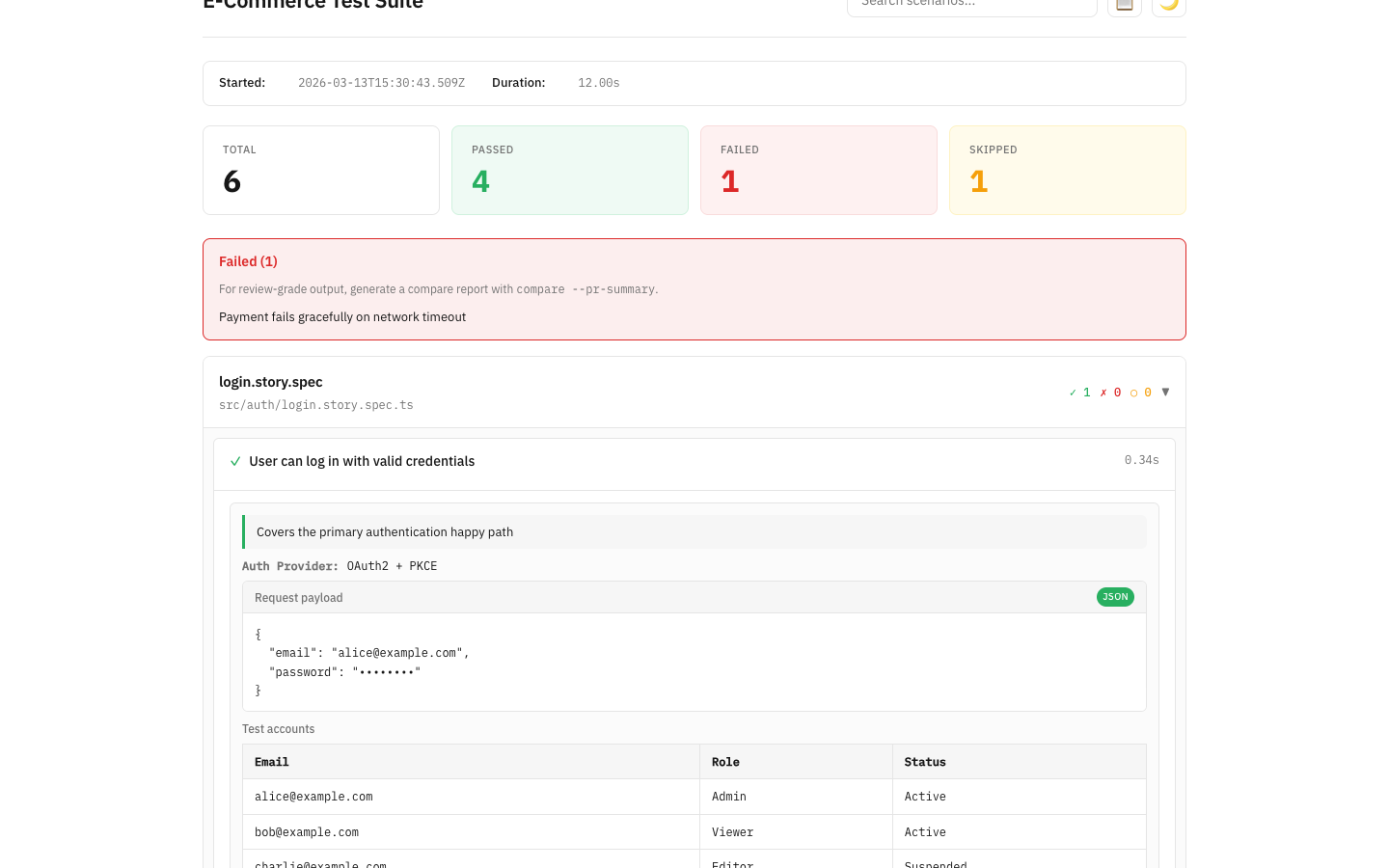Toggle the PASSED summary card filter
The image size is (1389, 868).
tap(569, 170)
